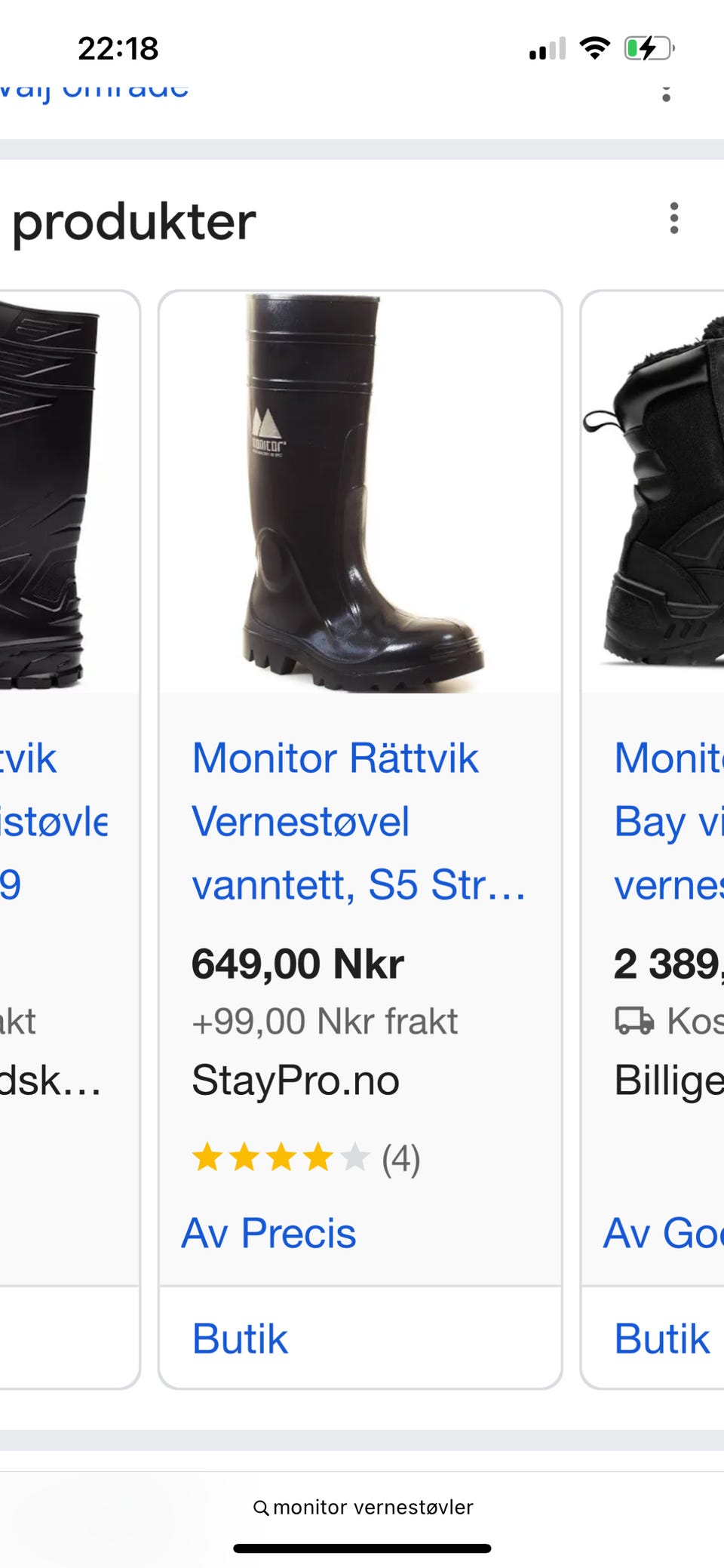Screen dimensions: 724x1568
Task: Tap the cellular signal bars icon
Action: [548, 49]
